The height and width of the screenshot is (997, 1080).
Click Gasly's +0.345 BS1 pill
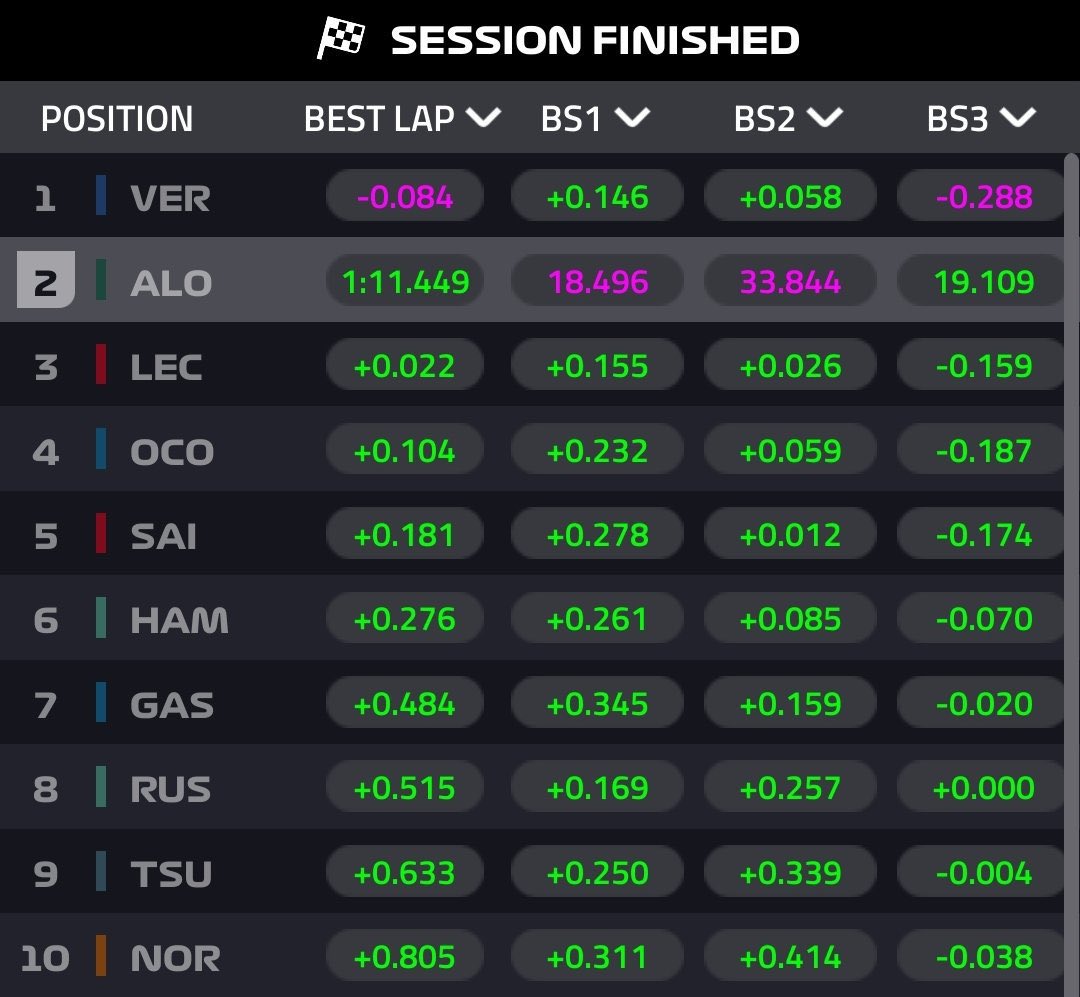click(597, 704)
